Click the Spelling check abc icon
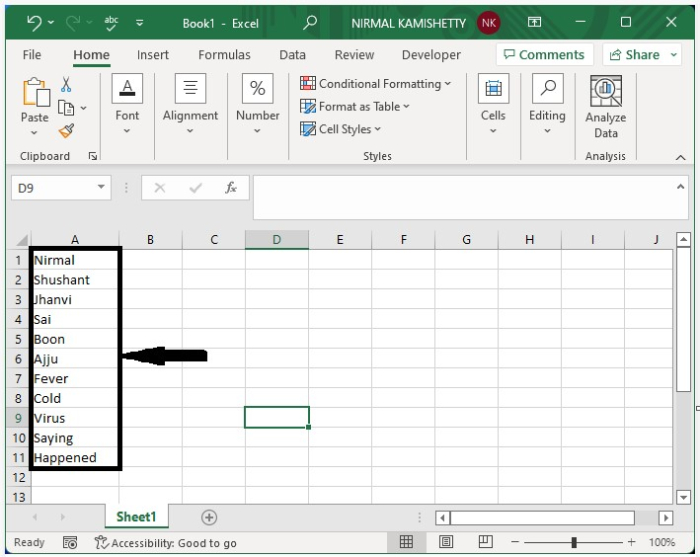The width and height of the screenshot is (700, 557). (111, 23)
